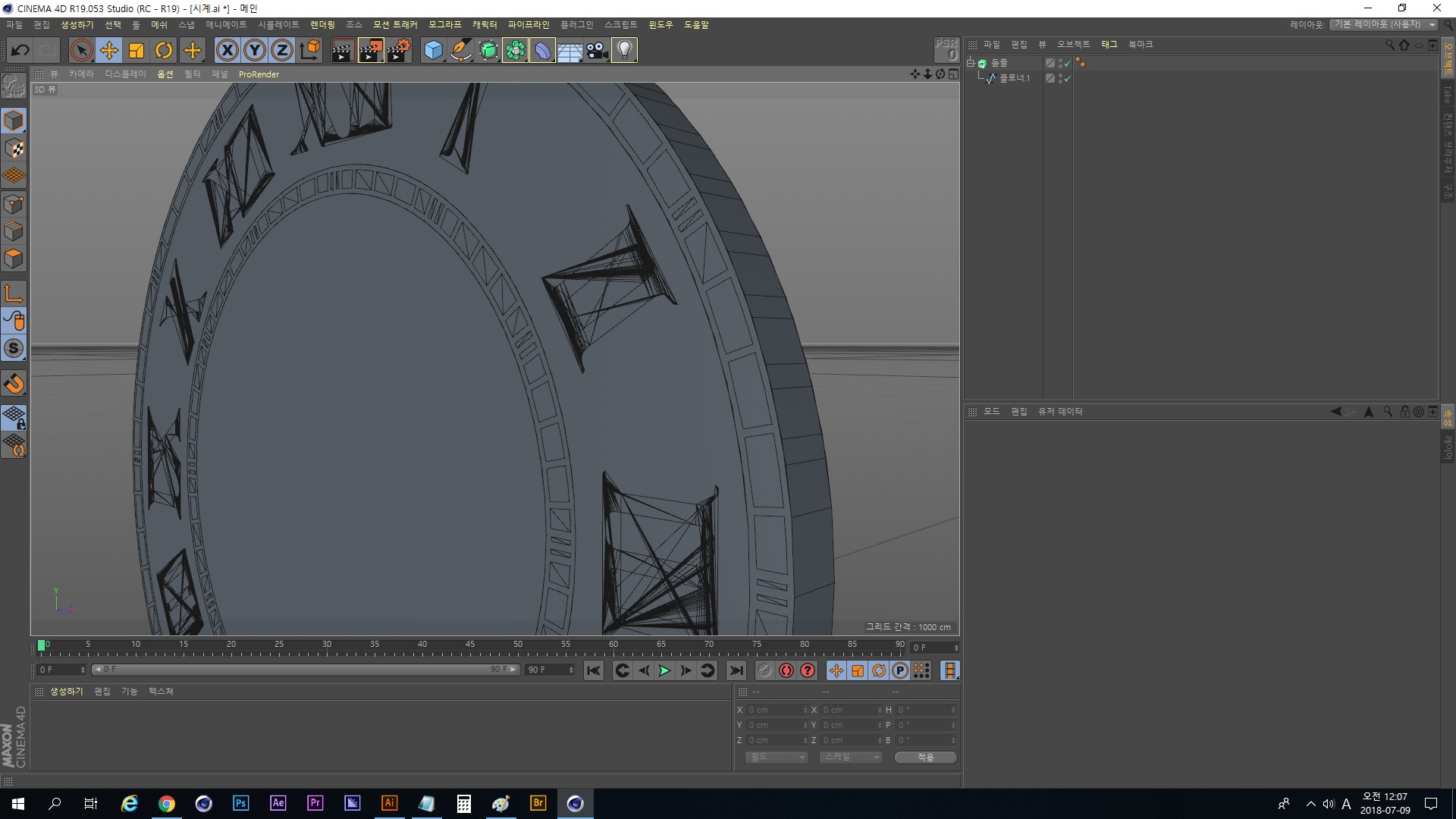1456x819 pixels.
Task: Toggle enable checkmark for 클로너.1 object
Action: coord(1068,79)
